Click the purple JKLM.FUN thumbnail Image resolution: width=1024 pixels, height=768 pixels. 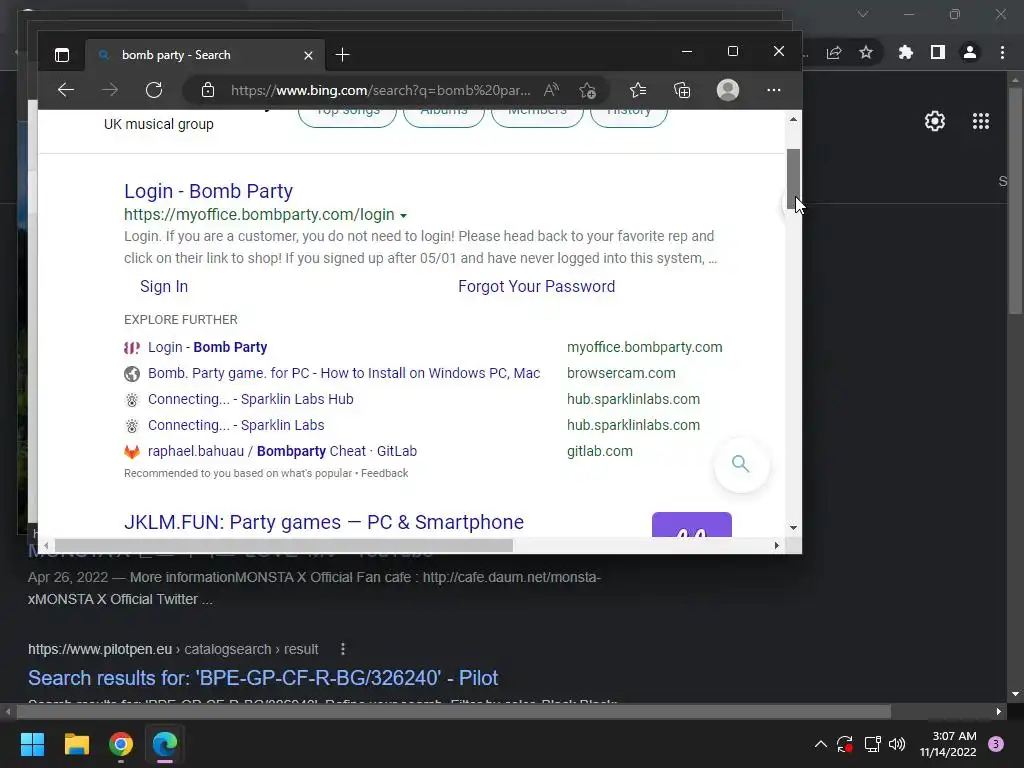(692, 525)
